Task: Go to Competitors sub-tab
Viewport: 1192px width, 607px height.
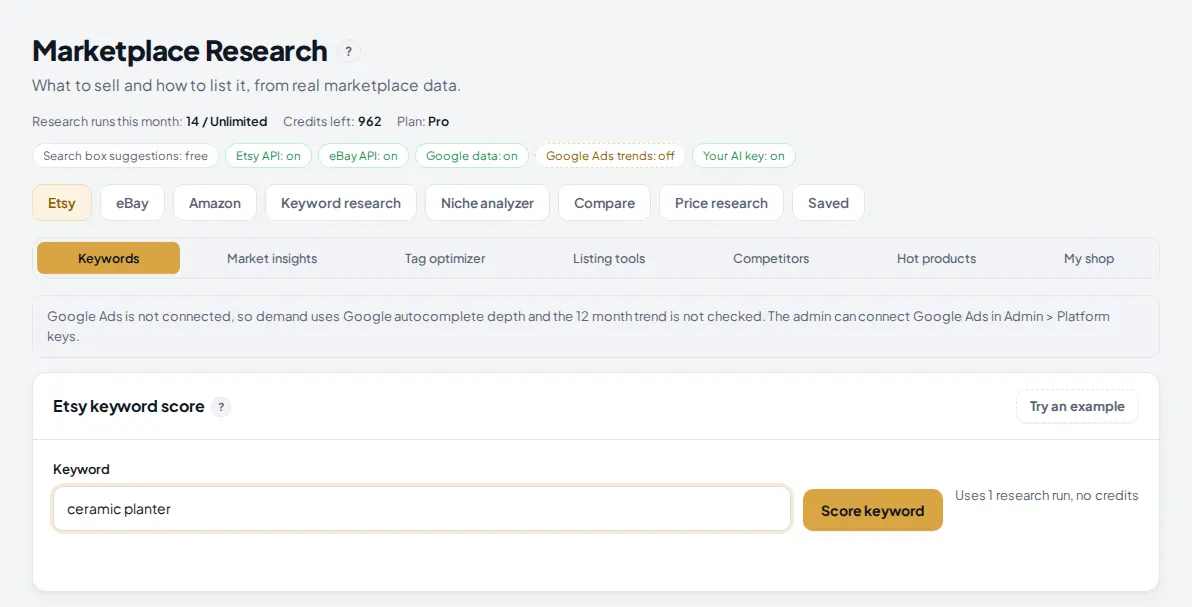Action: [771, 259]
